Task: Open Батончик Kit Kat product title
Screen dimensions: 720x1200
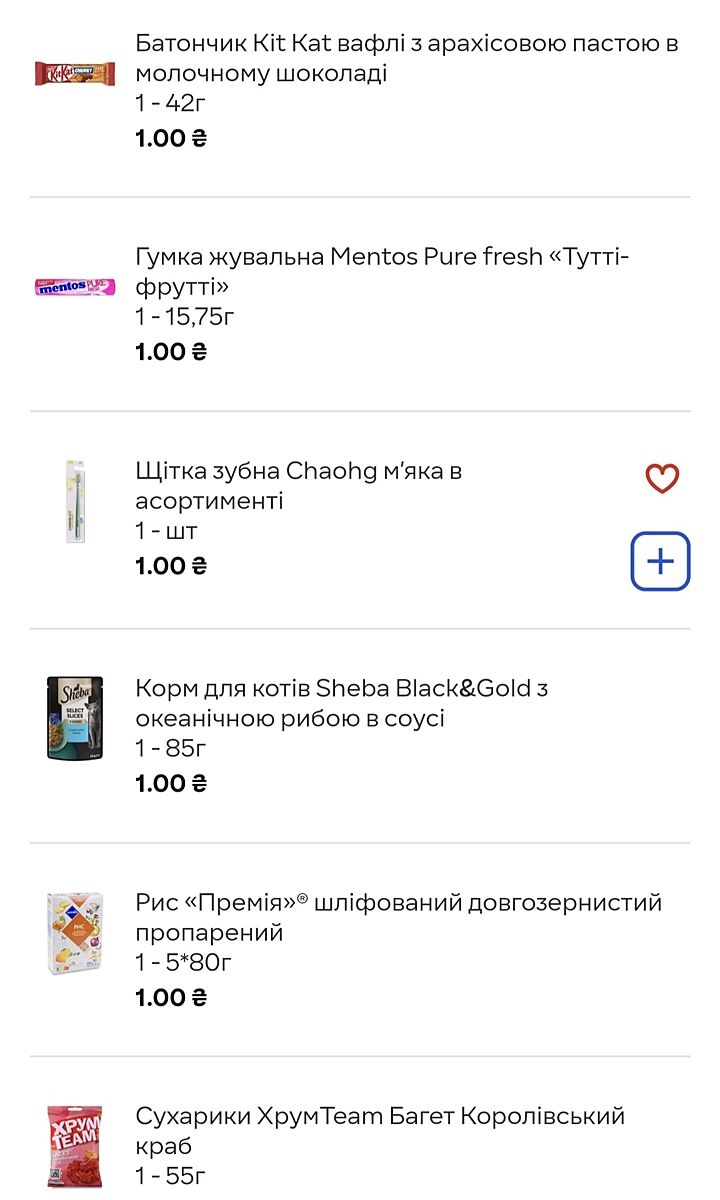Action: [406, 58]
